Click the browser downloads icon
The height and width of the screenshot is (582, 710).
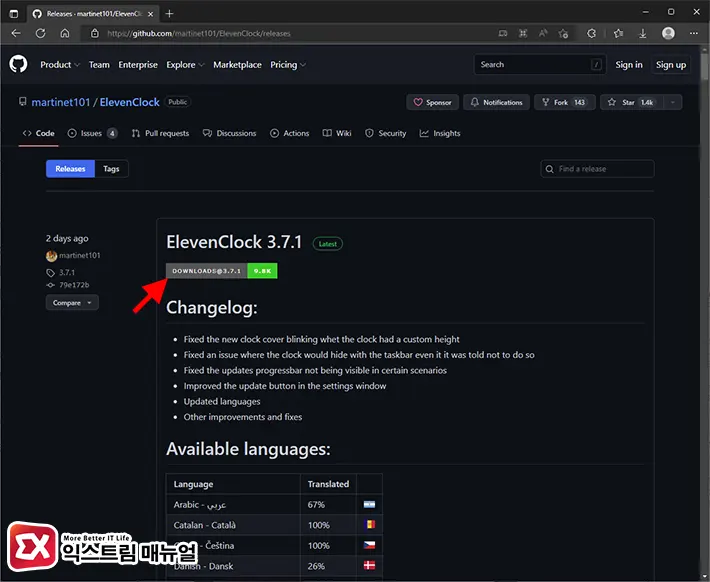point(643,33)
